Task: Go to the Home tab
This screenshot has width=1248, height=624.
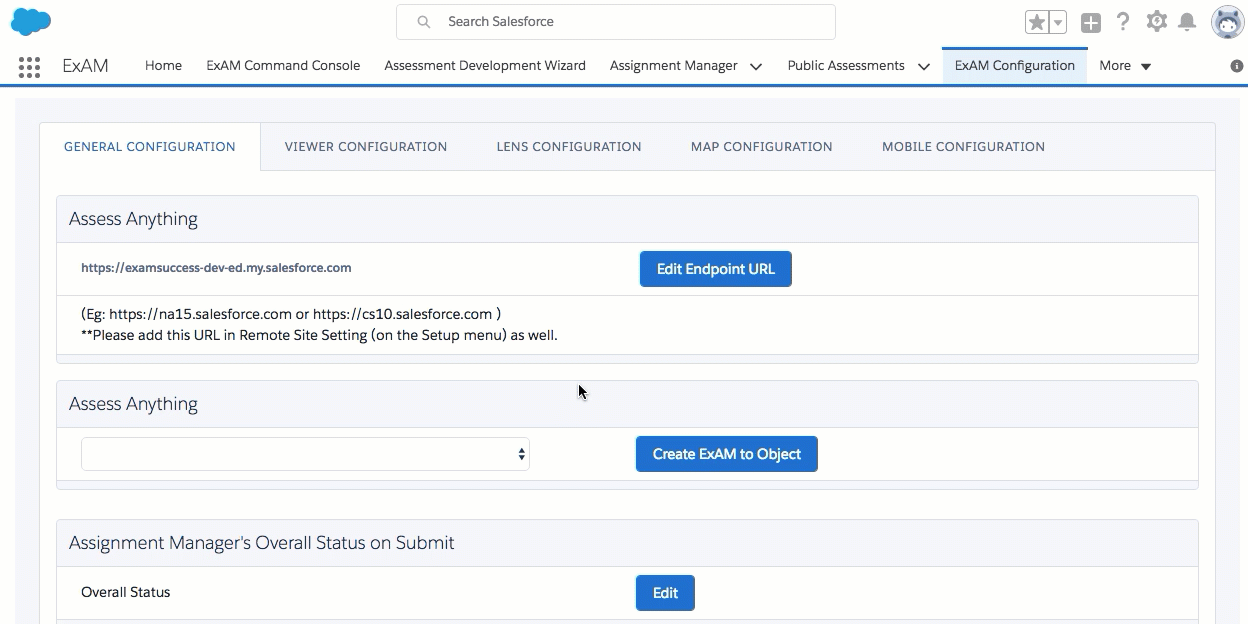Action: pyautogui.click(x=163, y=66)
